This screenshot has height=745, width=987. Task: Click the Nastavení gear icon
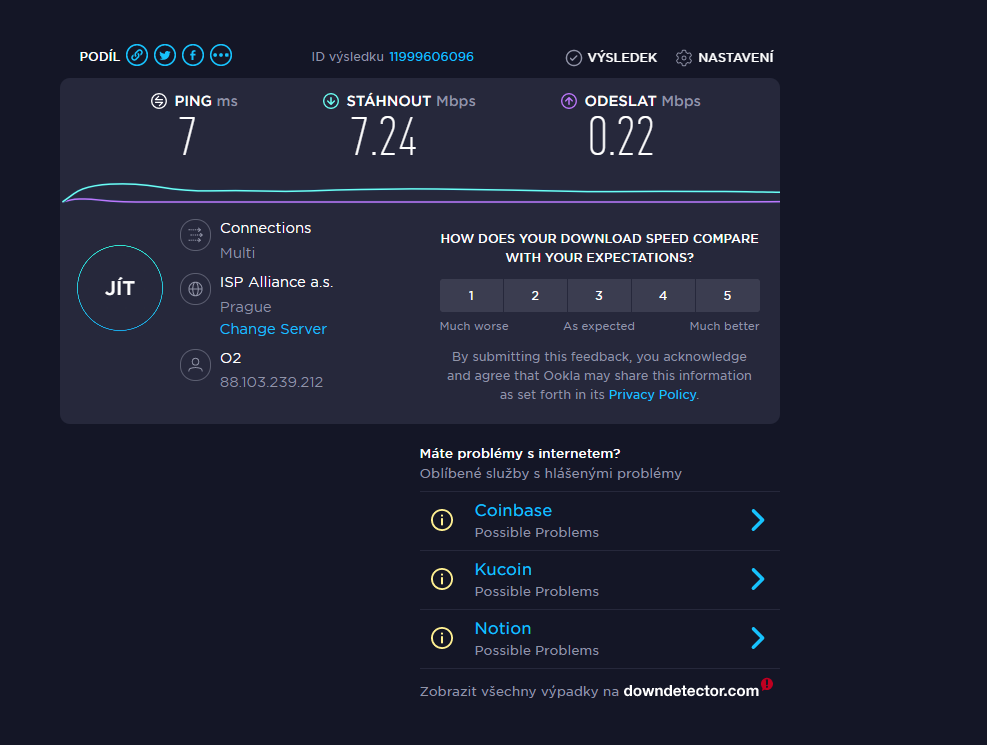(684, 58)
